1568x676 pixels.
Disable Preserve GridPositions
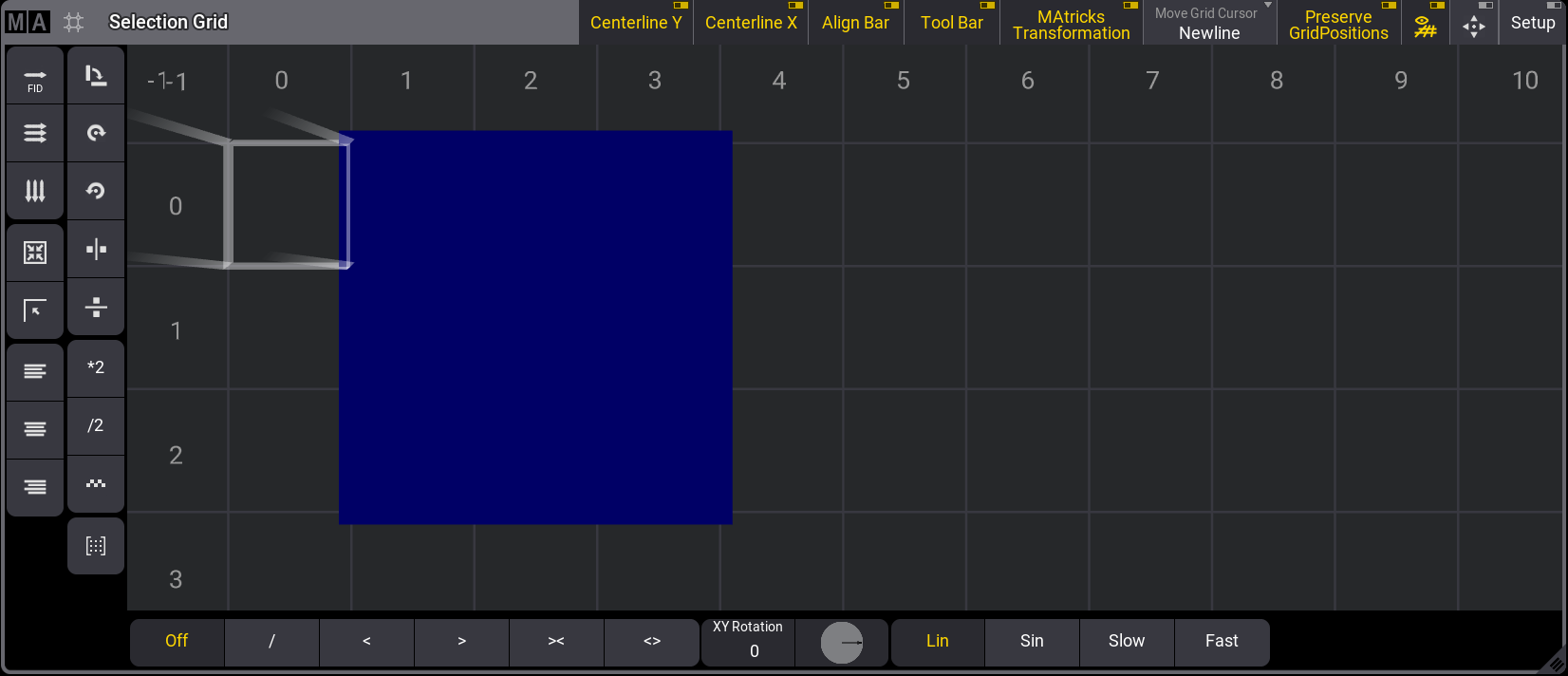[x=1338, y=24]
